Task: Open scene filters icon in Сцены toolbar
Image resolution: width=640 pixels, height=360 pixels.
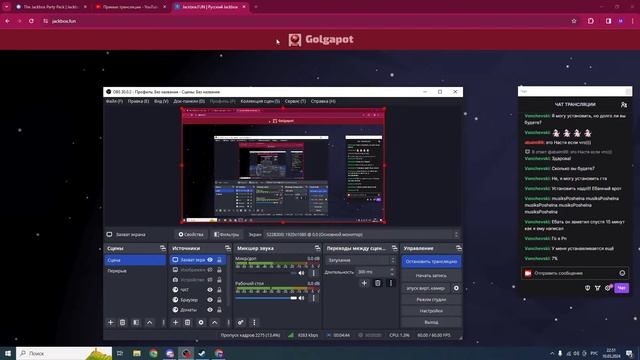Action: point(136,322)
